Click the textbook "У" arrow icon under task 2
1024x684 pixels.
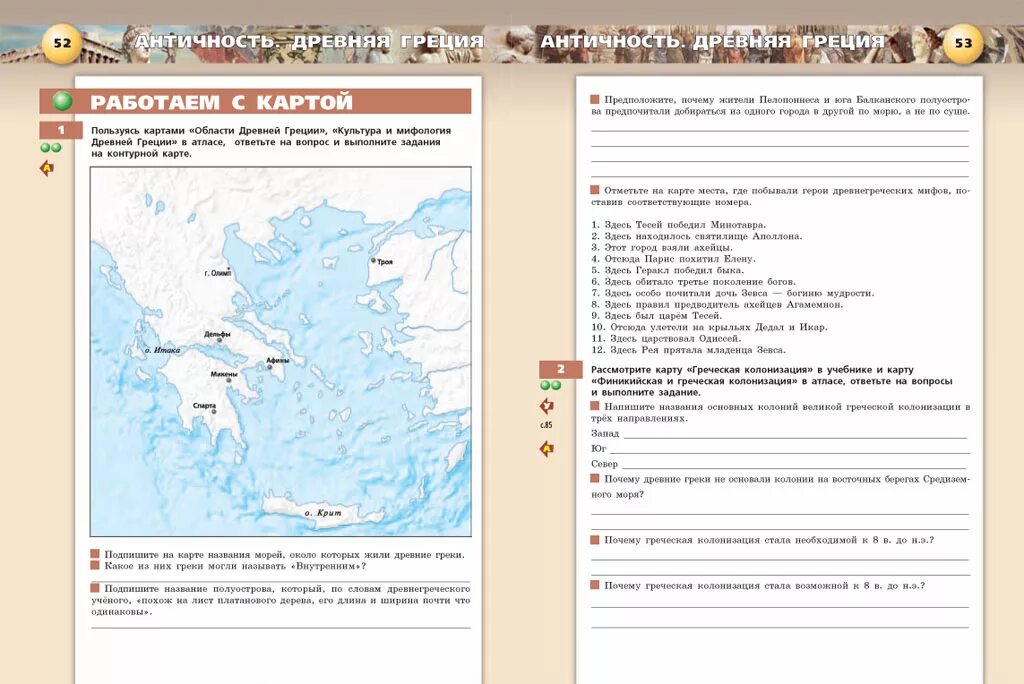tap(547, 406)
